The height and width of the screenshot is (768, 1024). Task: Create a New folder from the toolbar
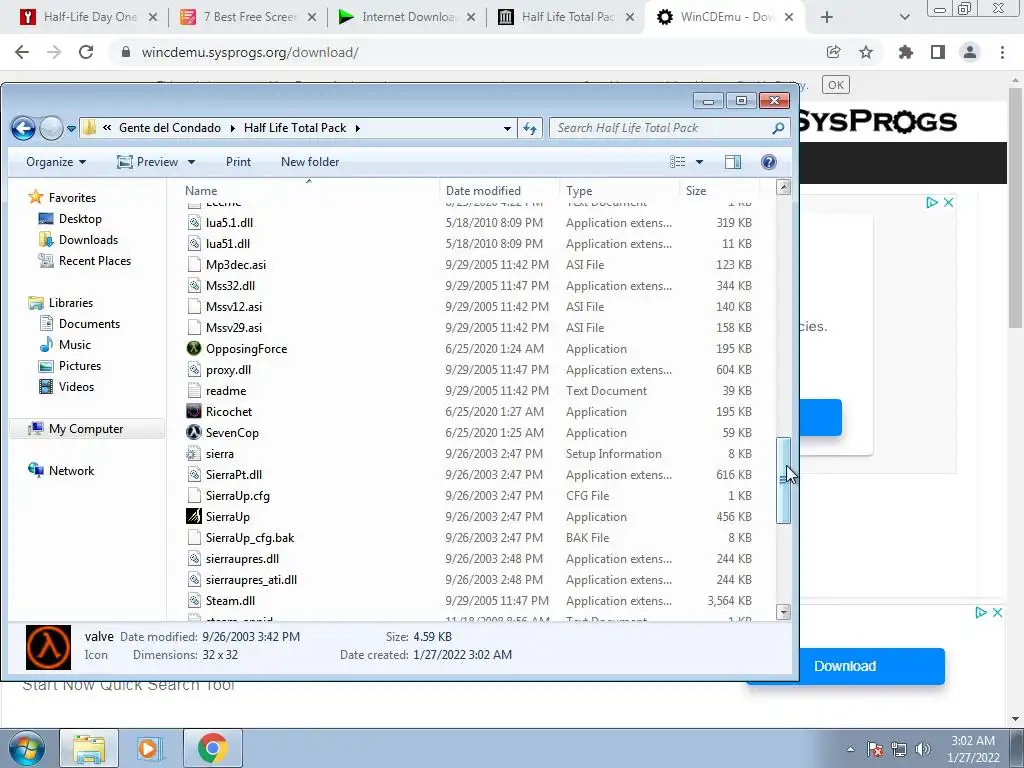310,162
